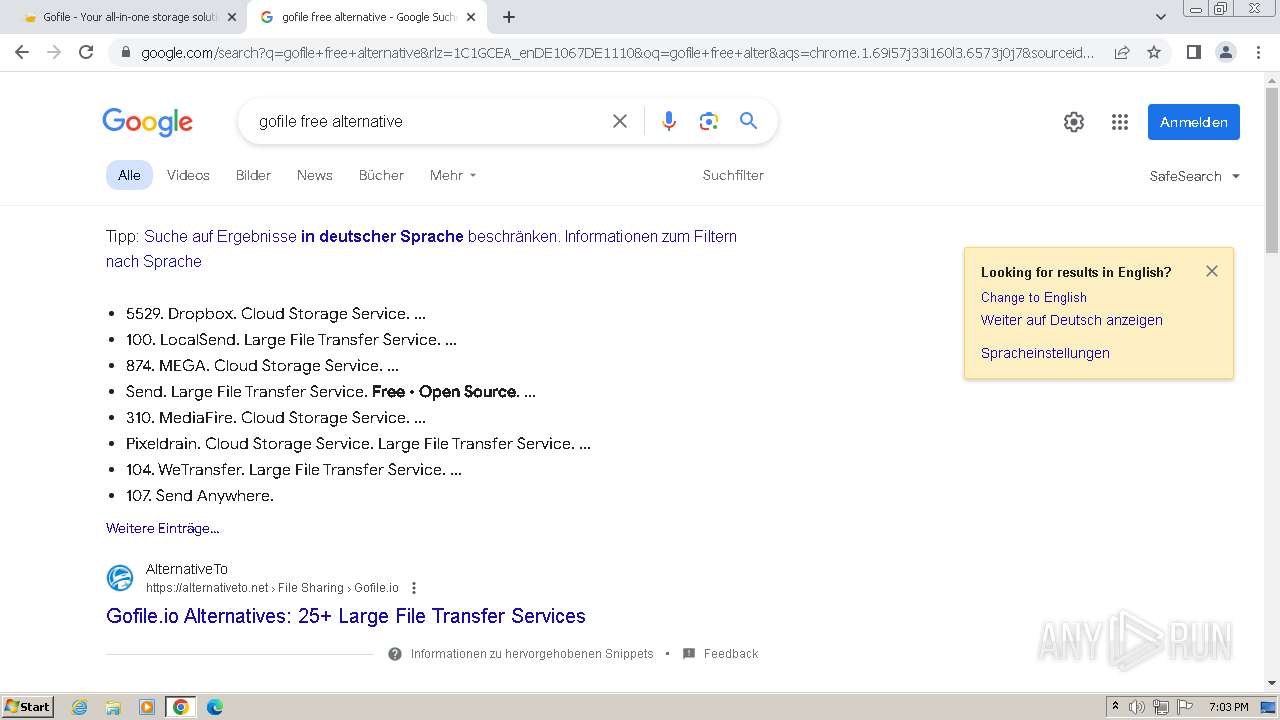Click the Chrome icon in the taskbar
Image resolution: width=1280 pixels, height=720 pixels.
click(x=181, y=707)
